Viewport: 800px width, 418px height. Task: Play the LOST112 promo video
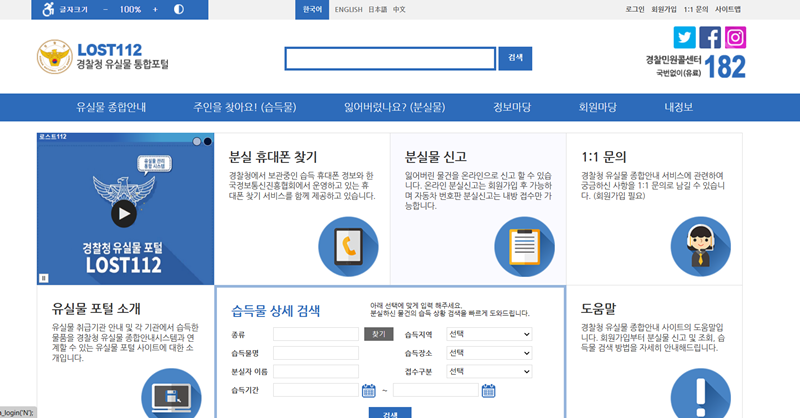tap(124, 214)
